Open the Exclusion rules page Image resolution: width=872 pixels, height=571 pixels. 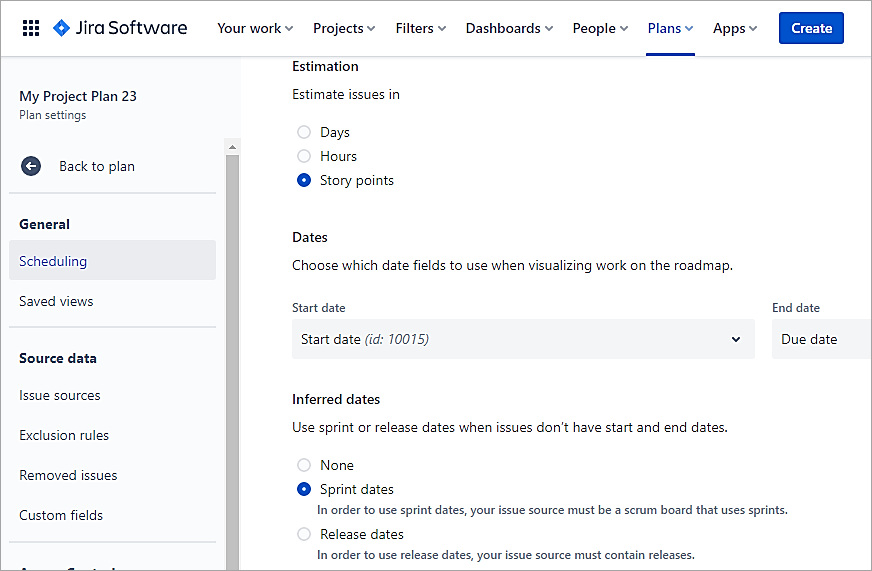pyautogui.click(x=64, y=435)
